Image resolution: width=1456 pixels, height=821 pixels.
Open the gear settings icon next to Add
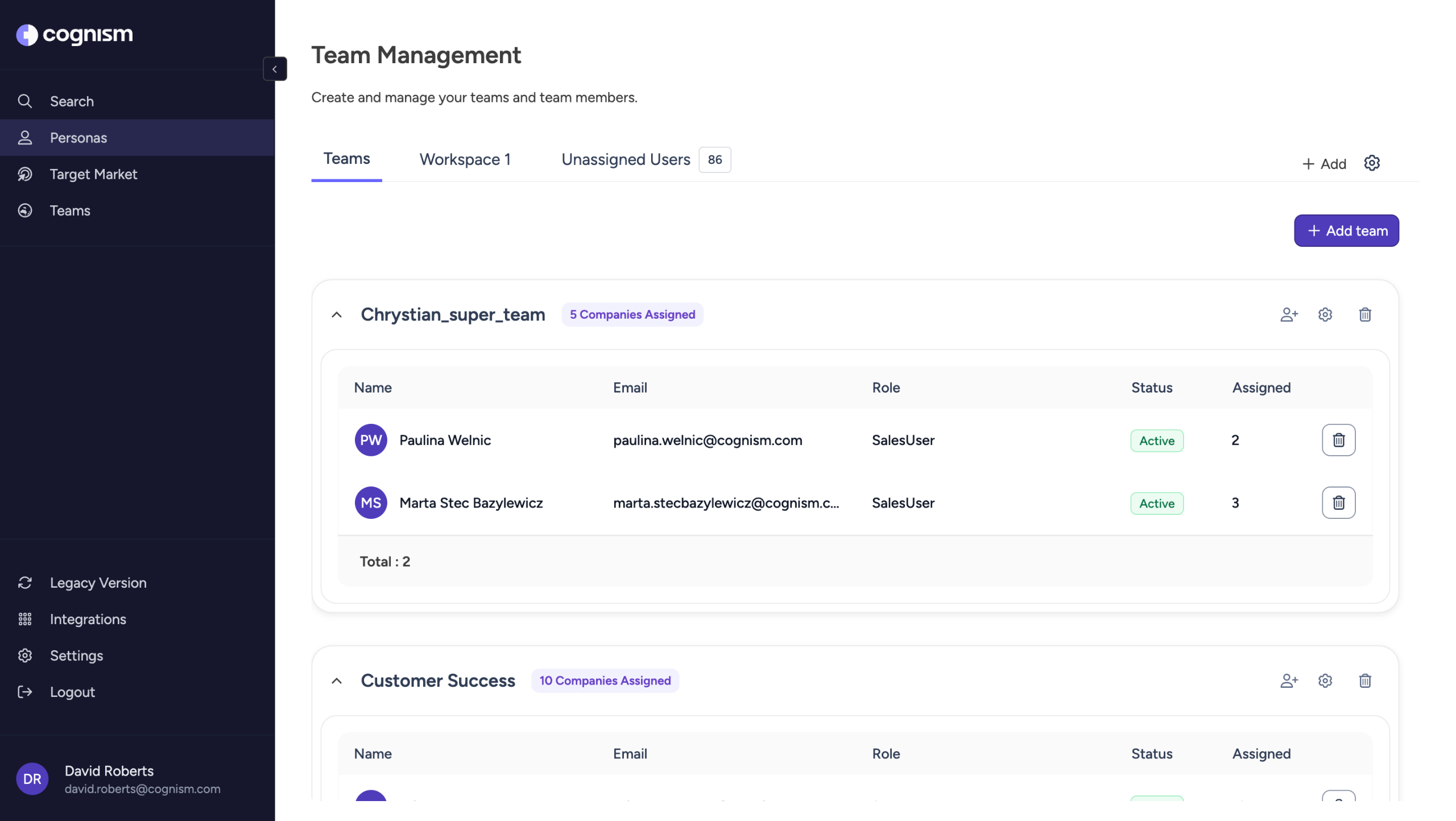click(1371, 163)
